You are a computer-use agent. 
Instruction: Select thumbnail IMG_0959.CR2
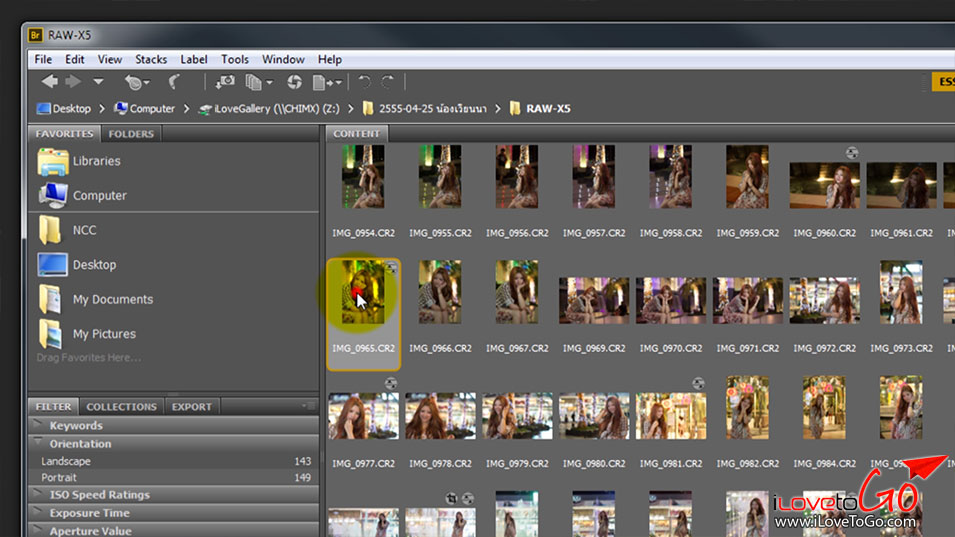point(747,177)
